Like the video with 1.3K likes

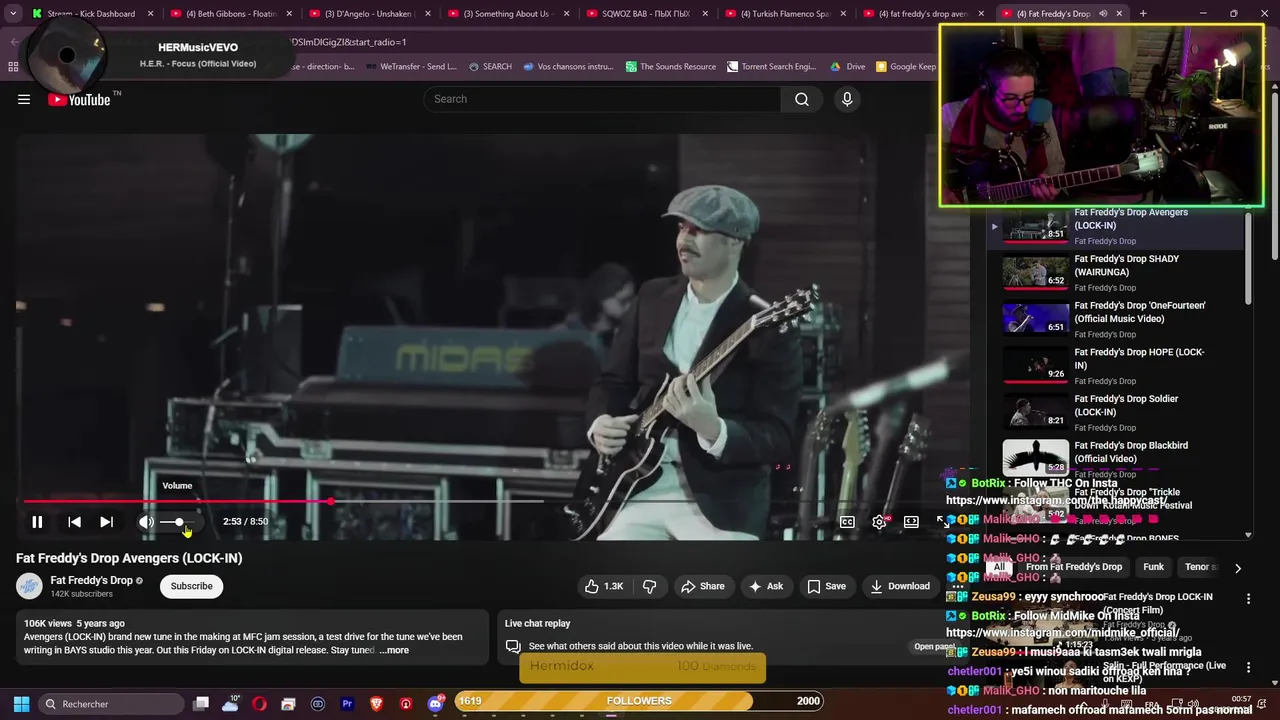point(604,586)
